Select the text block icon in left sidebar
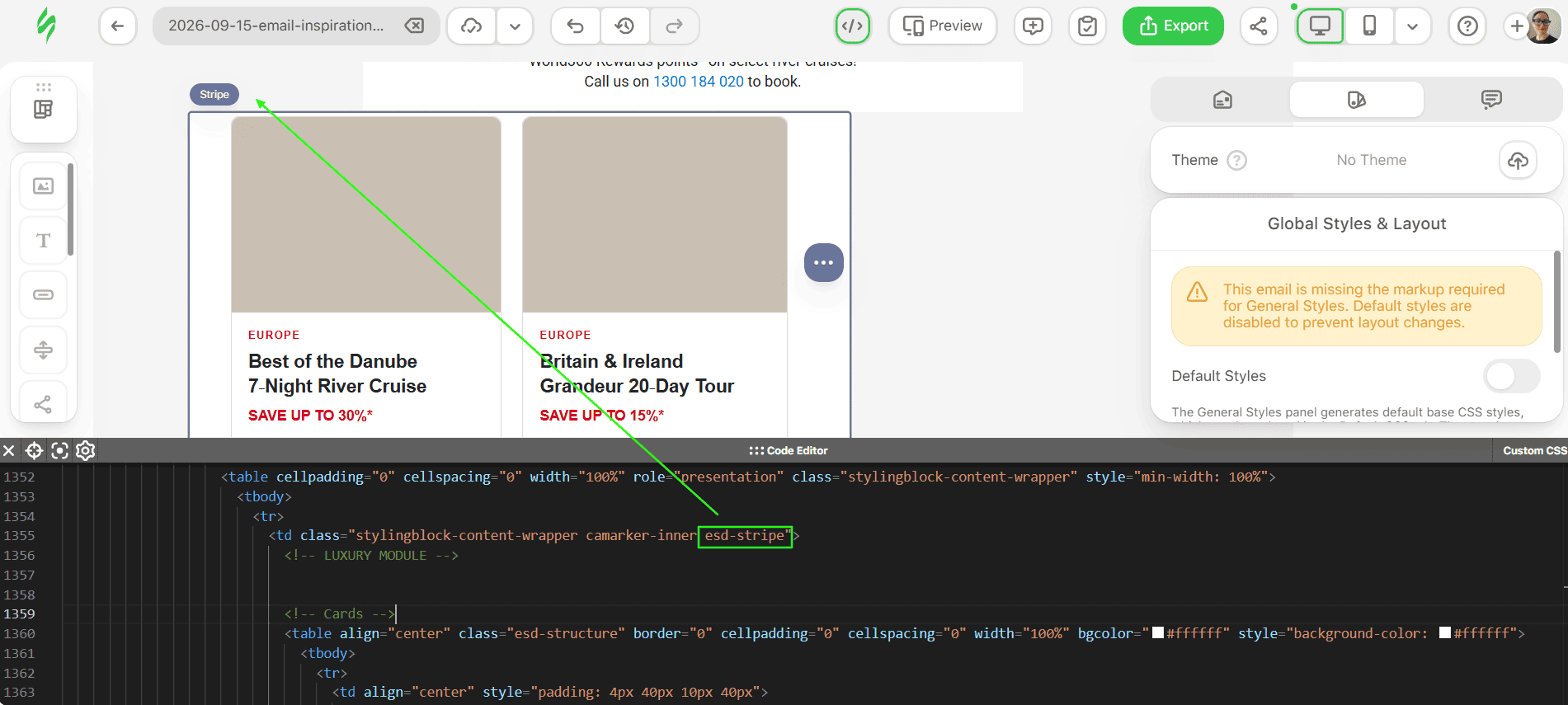 [44, 241]
